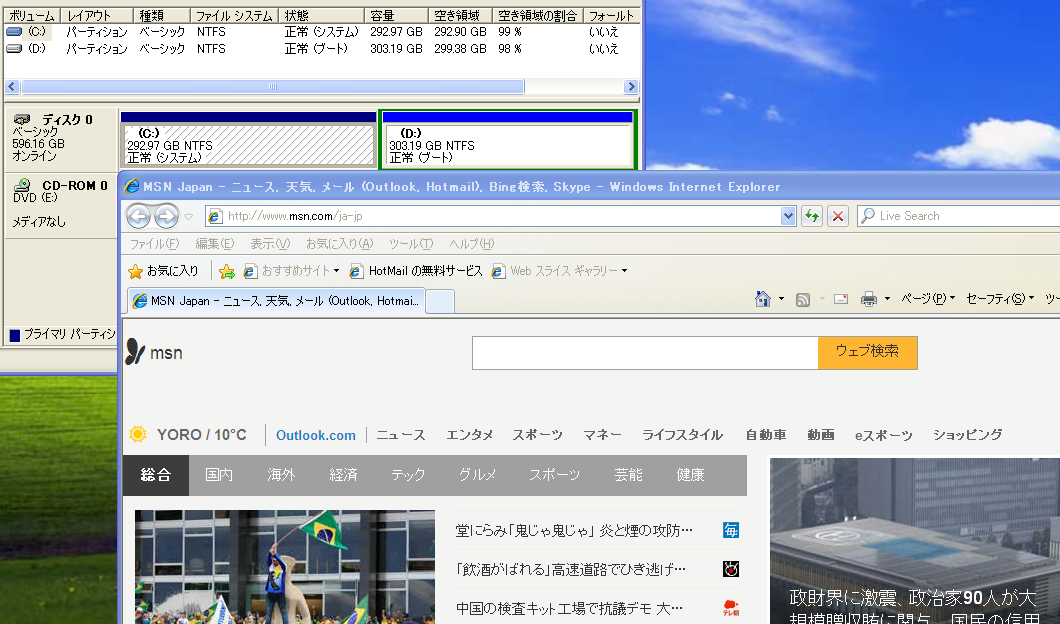Expand the Home button dropdown arrow
This screenshot has height=624, width=1060.
pyautogui.click(x=781, y=299)
